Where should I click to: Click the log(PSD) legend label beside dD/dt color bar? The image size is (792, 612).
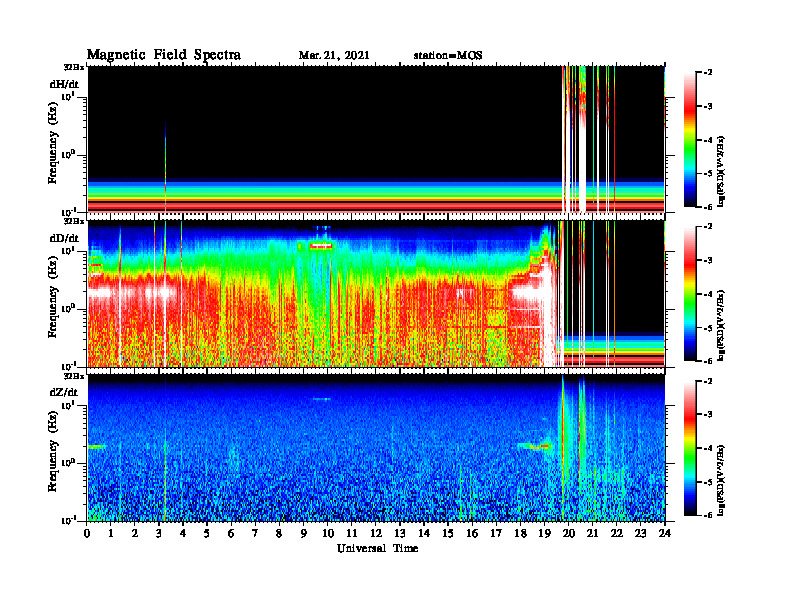[x=722, y=325]
